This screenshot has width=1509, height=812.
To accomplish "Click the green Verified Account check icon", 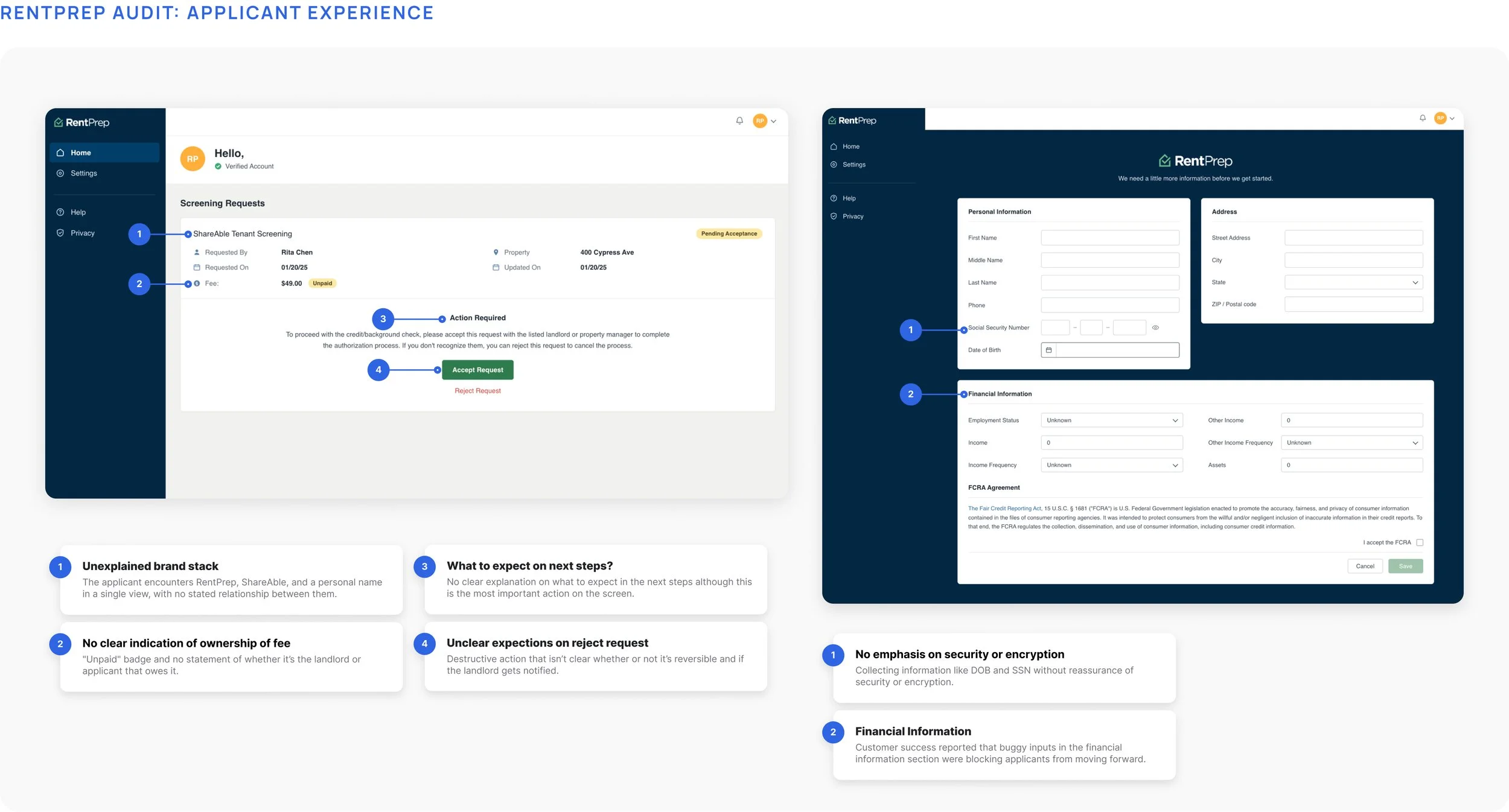I will pos(218,167).
